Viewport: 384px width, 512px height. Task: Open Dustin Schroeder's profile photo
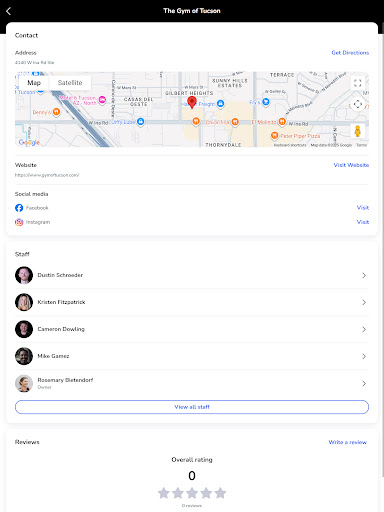tap(24, 275)
